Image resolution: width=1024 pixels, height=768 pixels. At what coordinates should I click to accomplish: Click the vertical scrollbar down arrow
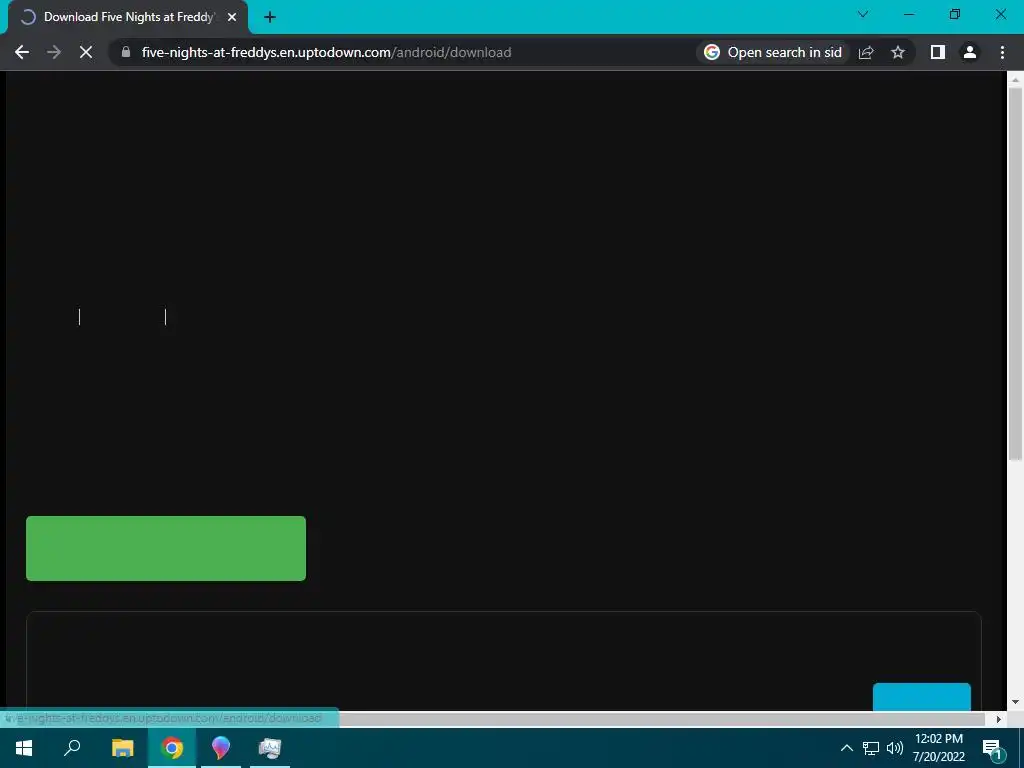coord(1015,703)
